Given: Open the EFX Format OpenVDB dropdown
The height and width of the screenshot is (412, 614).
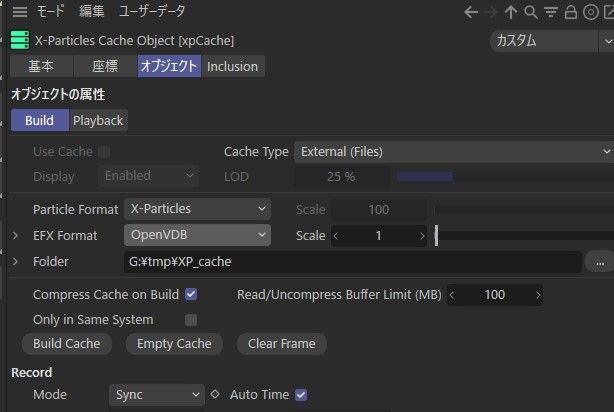Looking at the screenshot, I should pyautogui.click(x=197, y=235).
